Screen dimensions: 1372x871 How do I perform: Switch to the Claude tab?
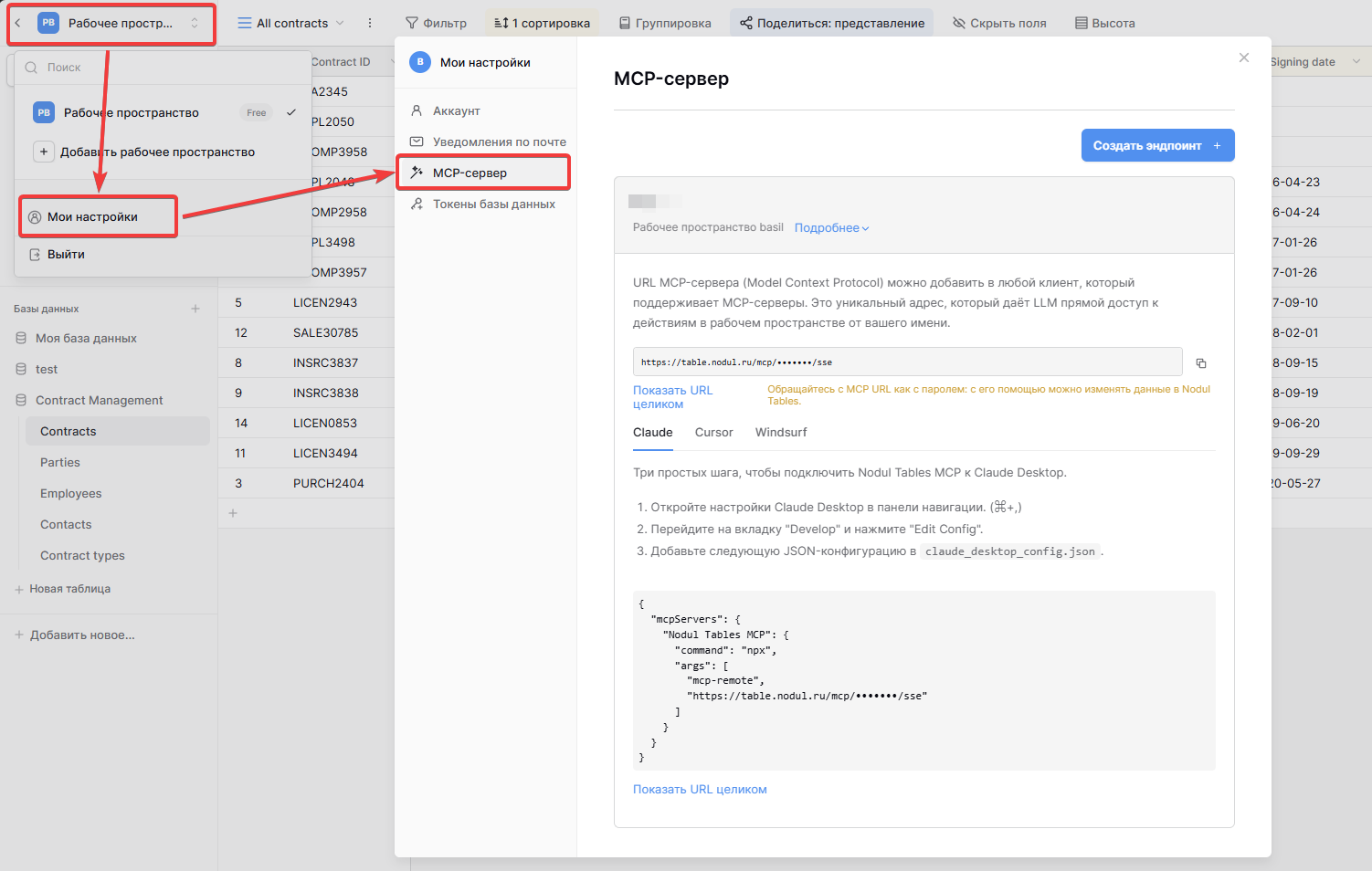[x=653, y=433]
